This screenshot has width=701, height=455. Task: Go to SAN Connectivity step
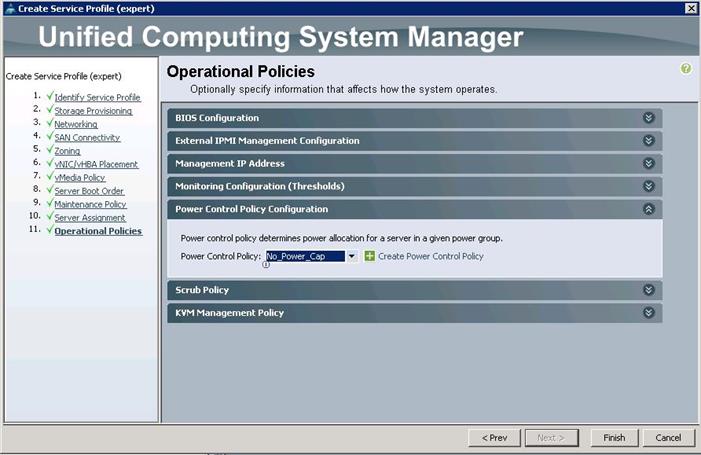coord(87,138)
